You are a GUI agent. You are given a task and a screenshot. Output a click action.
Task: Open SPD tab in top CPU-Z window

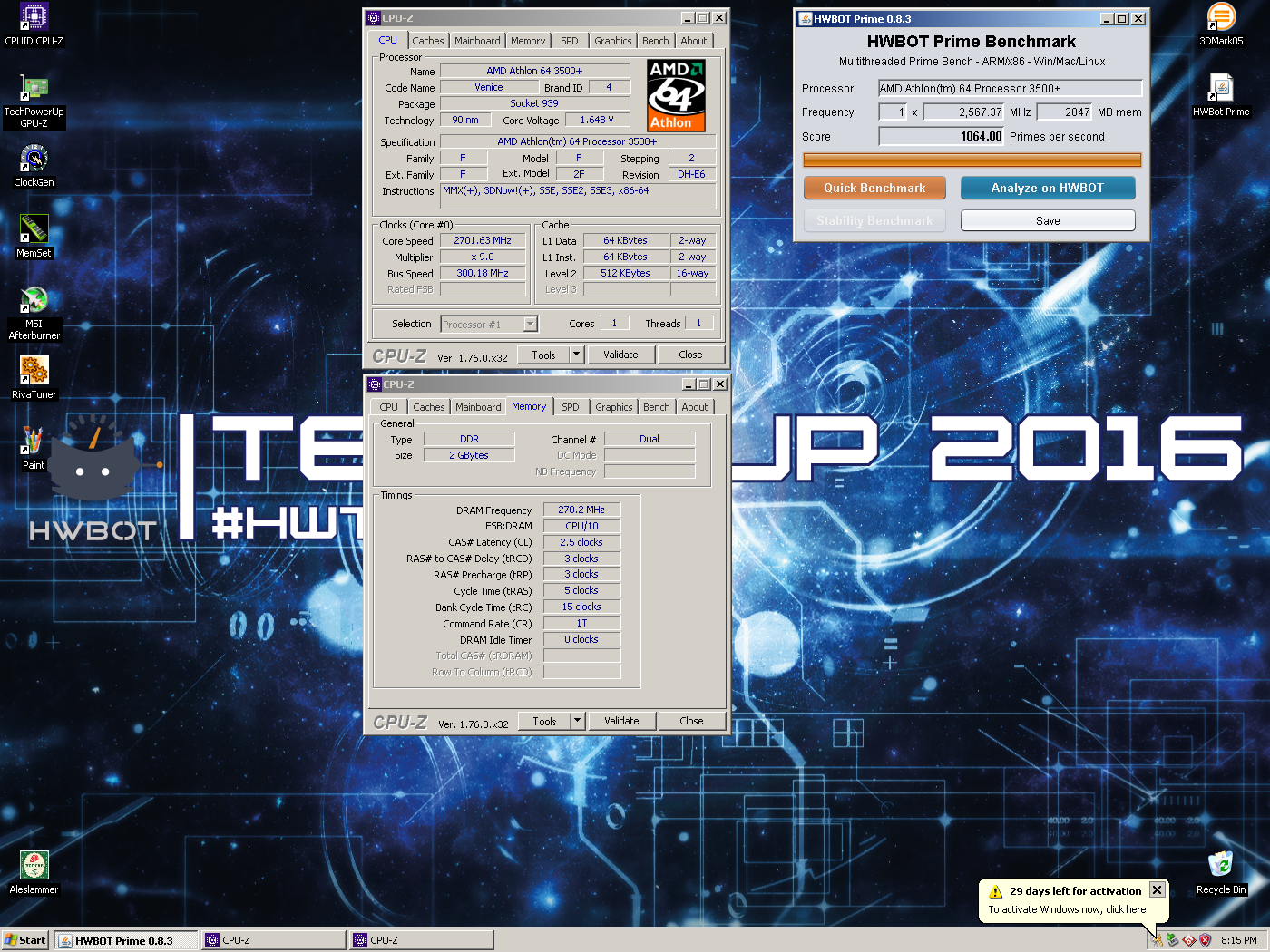pyautogui.click(x=570, y=41)
